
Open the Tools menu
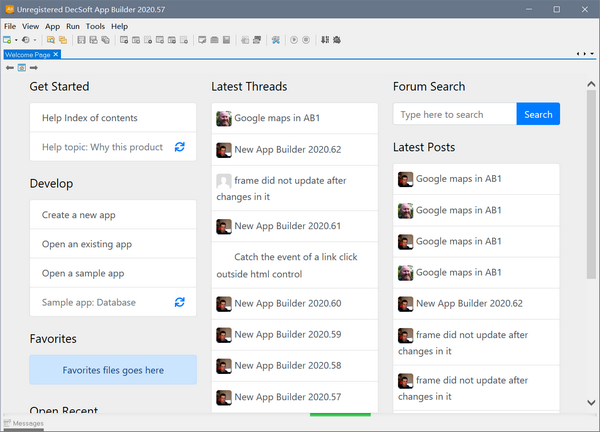coord(95,26)
